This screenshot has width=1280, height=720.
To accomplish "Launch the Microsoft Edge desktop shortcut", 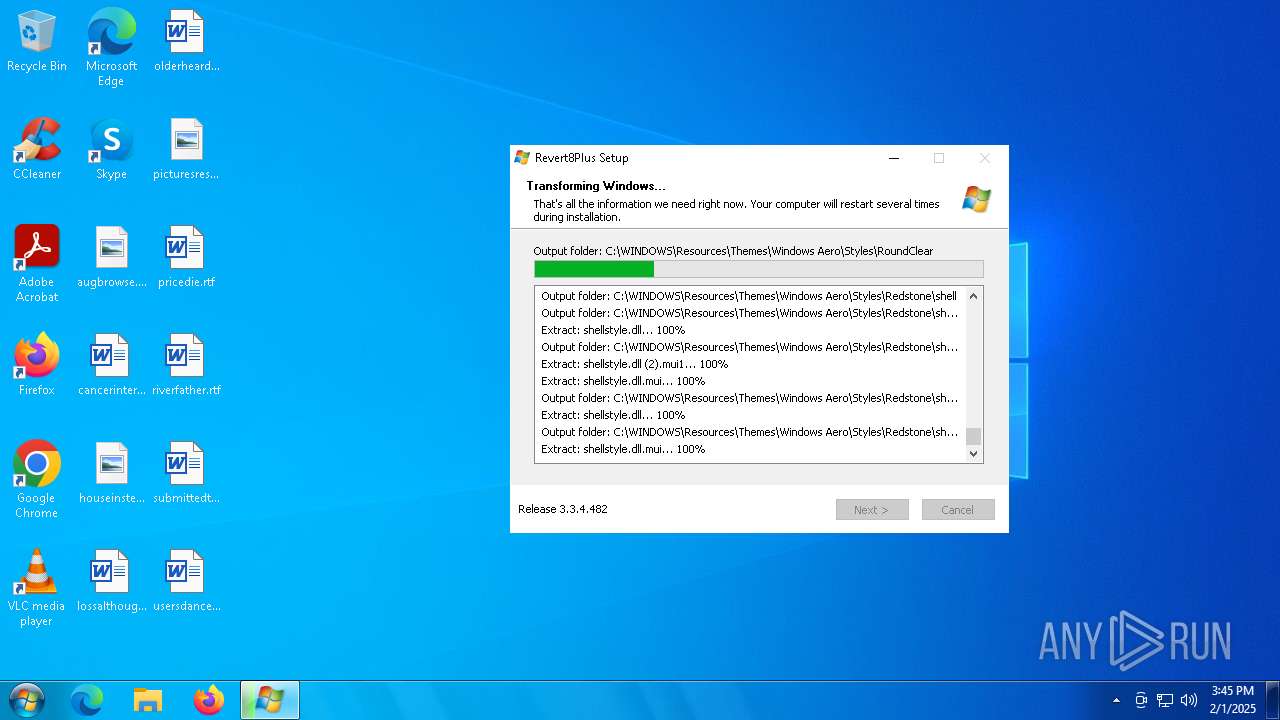I will (x=111, y=47).
